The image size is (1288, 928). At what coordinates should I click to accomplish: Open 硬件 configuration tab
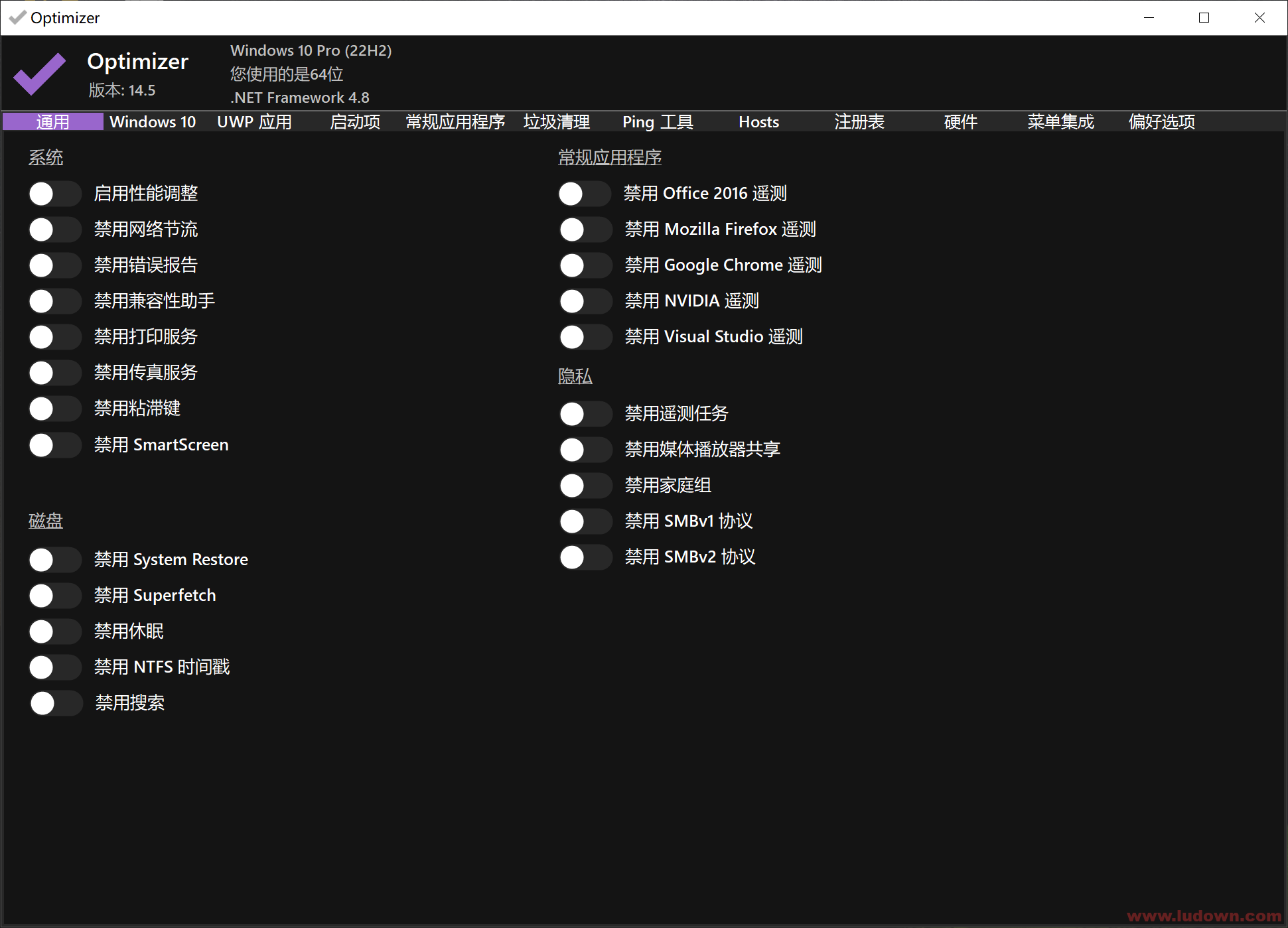pyautogui.click(x=959, y=122)
